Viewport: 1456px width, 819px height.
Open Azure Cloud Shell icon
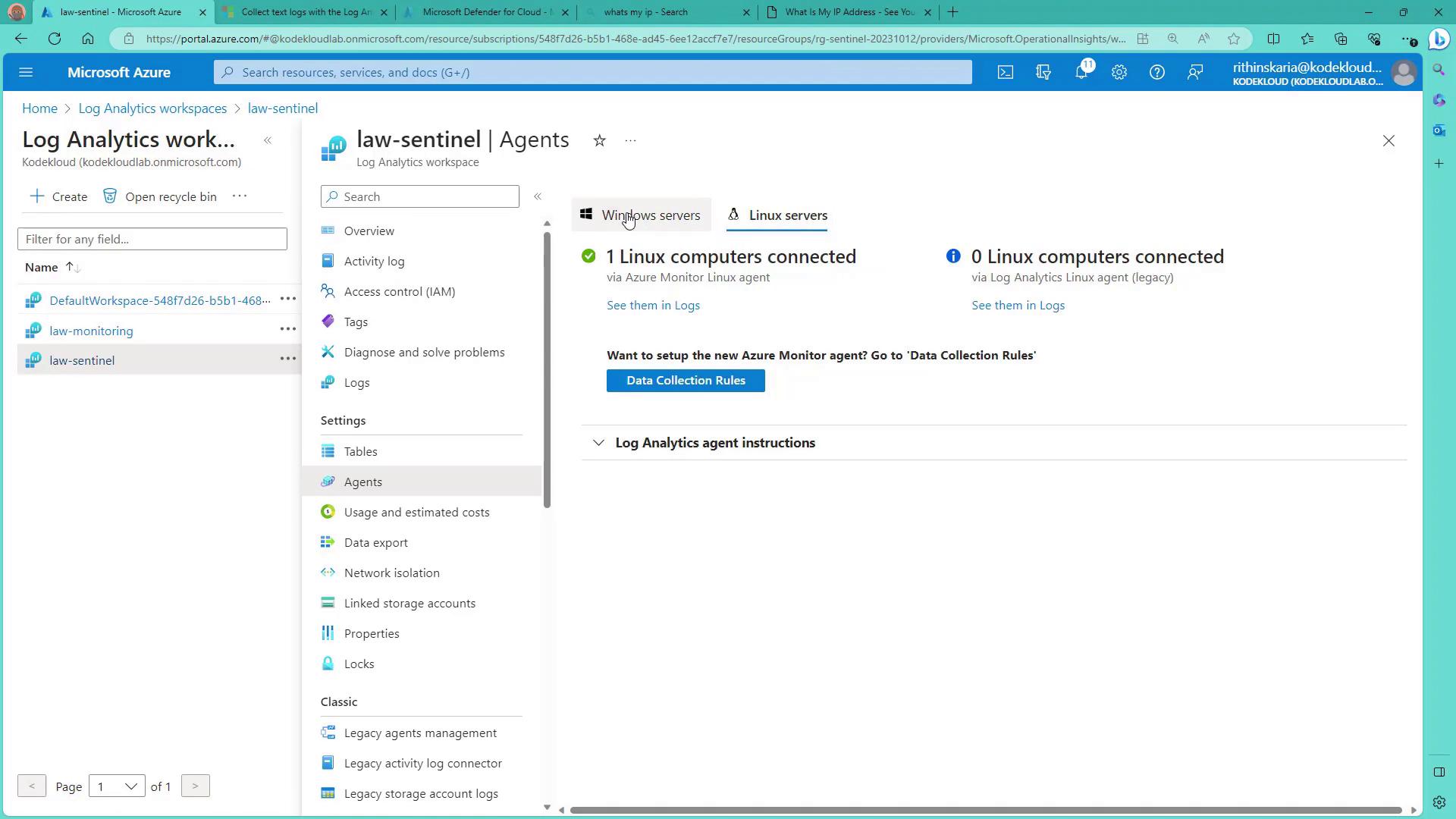(1005, 72)
